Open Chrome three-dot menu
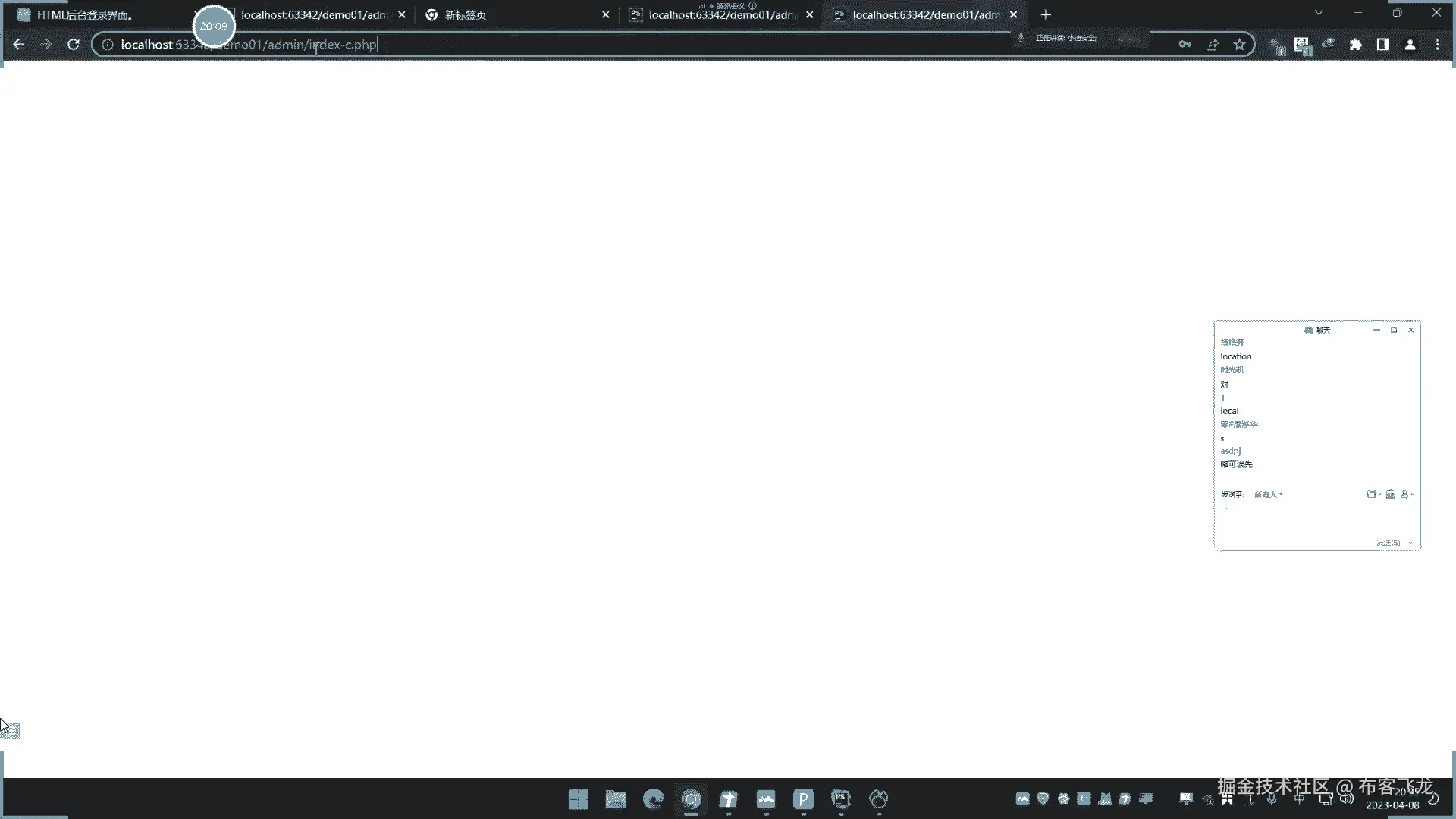 coord(1437,45)
